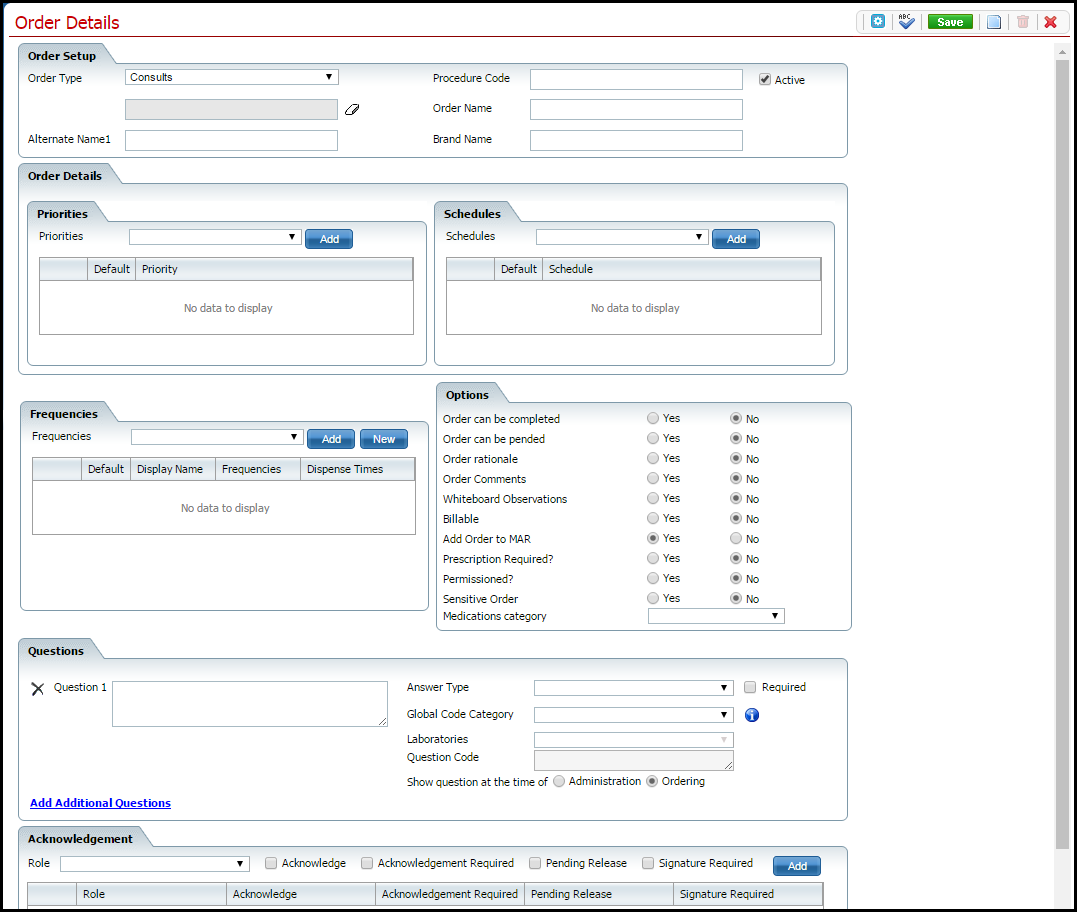The width and height of the screenshot is (1077, 912).
Task: Remove Question 1 using the X icon
Action: coord(38,688)
